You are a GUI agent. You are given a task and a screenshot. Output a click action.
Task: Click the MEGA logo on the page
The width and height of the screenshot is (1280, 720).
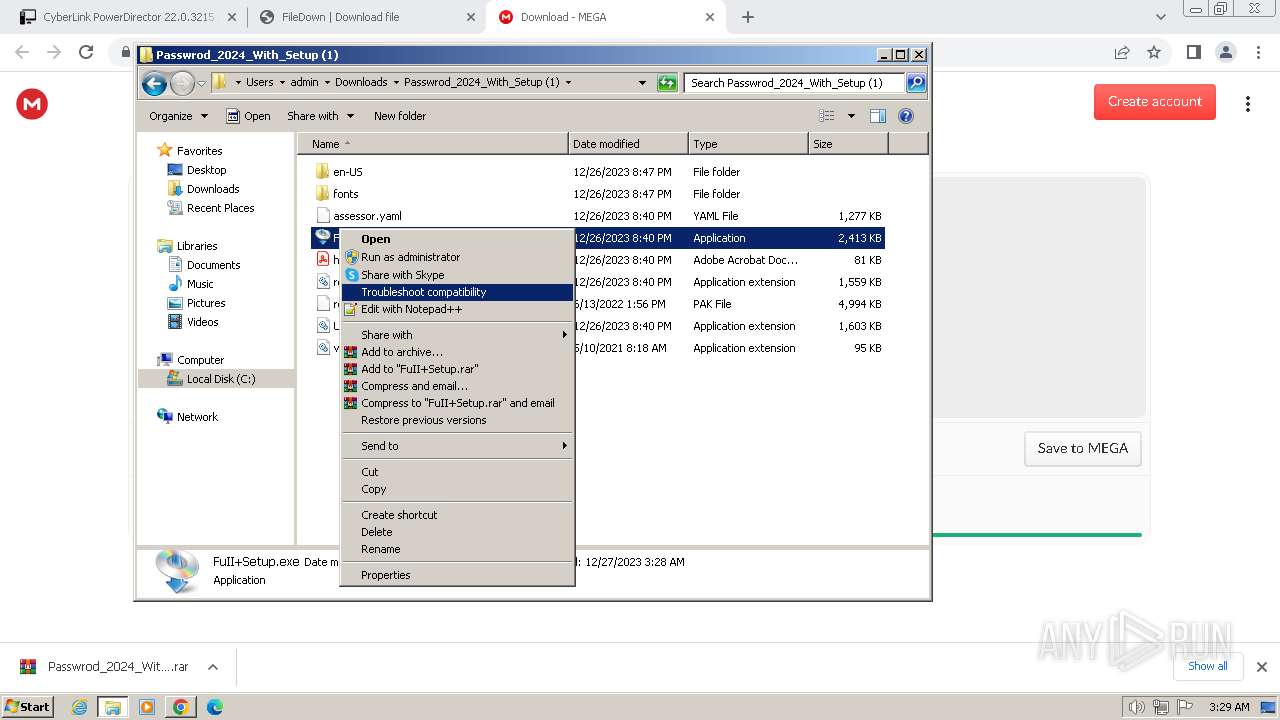pos(32,103)
